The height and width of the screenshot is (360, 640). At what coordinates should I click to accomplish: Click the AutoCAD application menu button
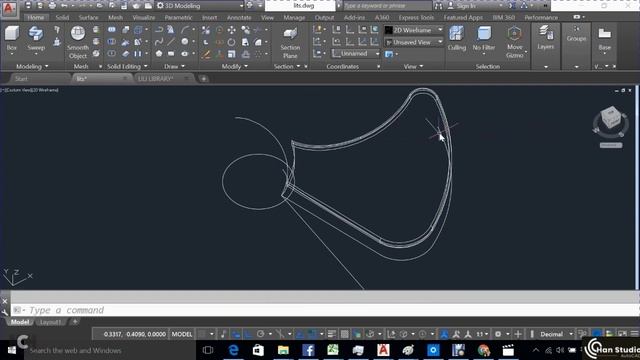pyautogui.click(x=9, y=8)
